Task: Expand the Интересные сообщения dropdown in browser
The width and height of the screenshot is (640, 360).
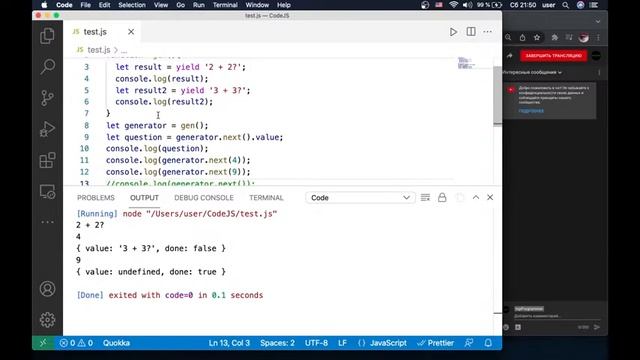Action: 532,72
